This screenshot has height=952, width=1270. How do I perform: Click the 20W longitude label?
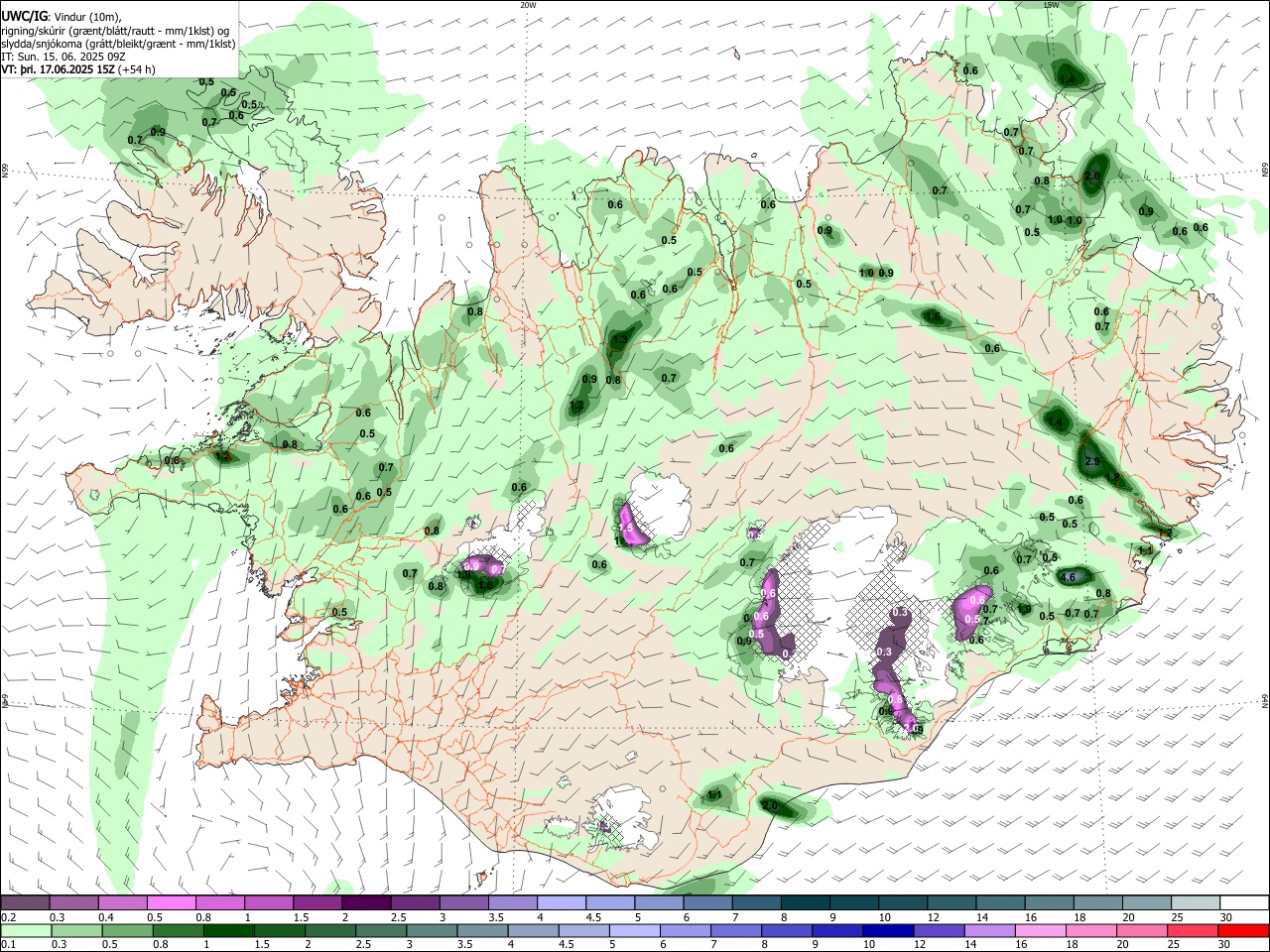pyautogui.click(x=528, y=5)
